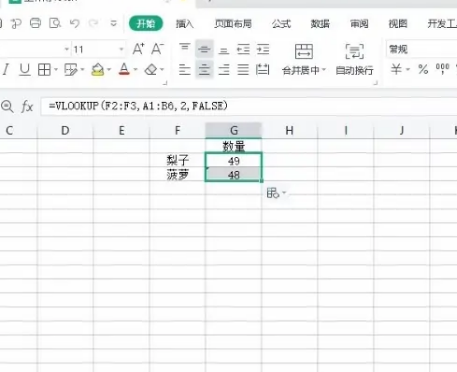Select column H header
This screenshot has width=457, height=372.
290,130
